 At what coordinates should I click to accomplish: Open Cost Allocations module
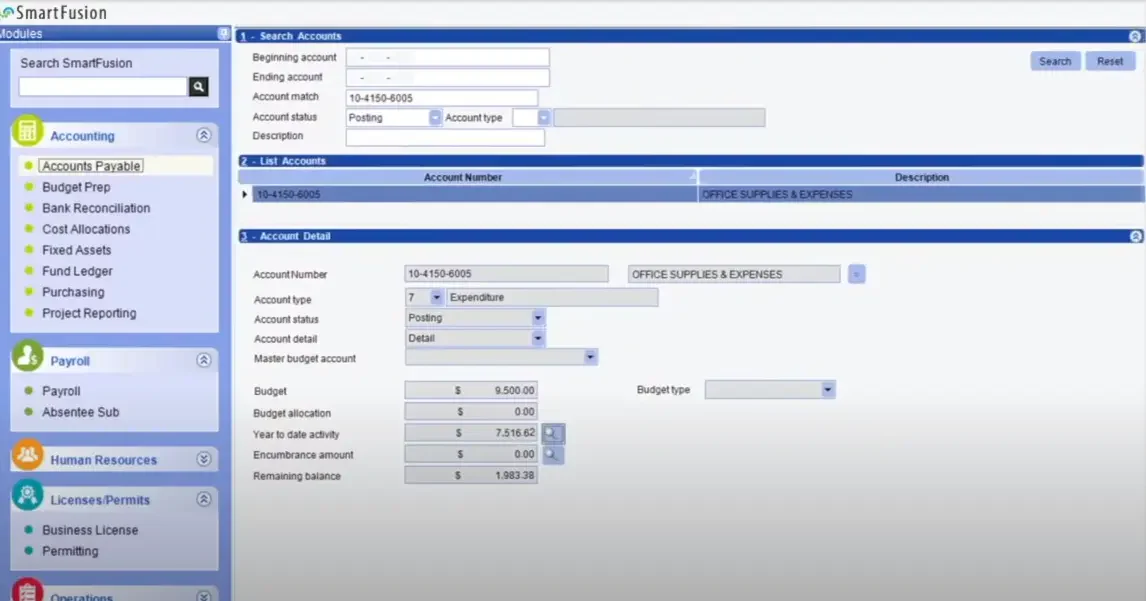coord(86,229)
